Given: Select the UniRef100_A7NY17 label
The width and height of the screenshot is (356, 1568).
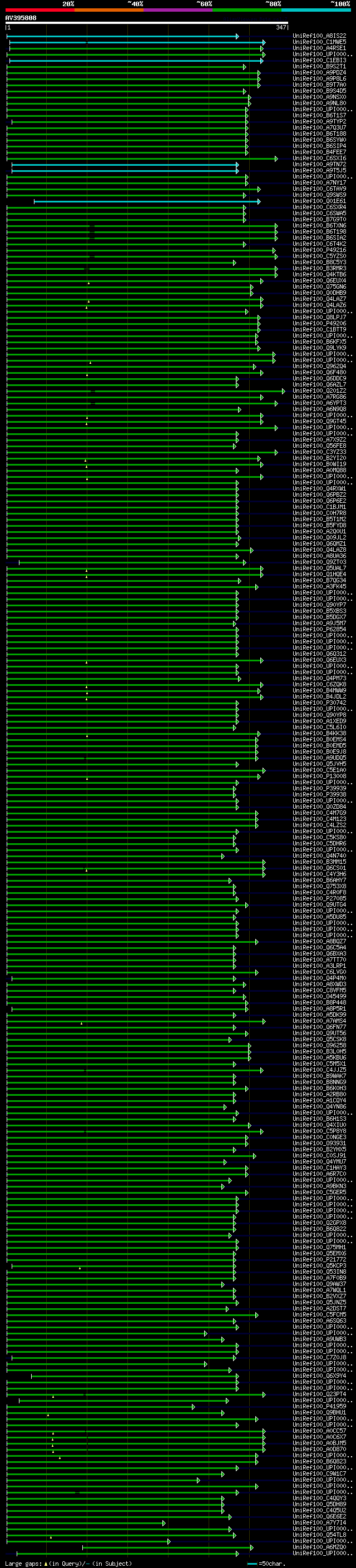Looking at the screenshot, I should tap(319, 182).
